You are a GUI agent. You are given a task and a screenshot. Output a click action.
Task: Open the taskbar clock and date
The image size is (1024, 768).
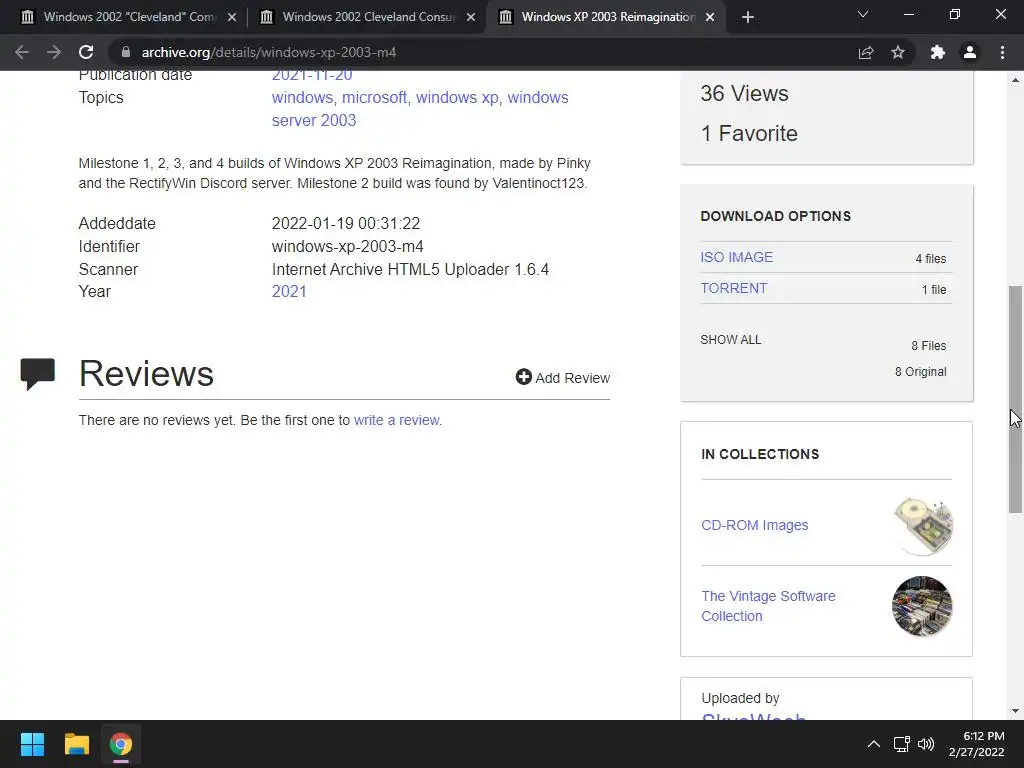pyautogui.click(x=976, y=744)
